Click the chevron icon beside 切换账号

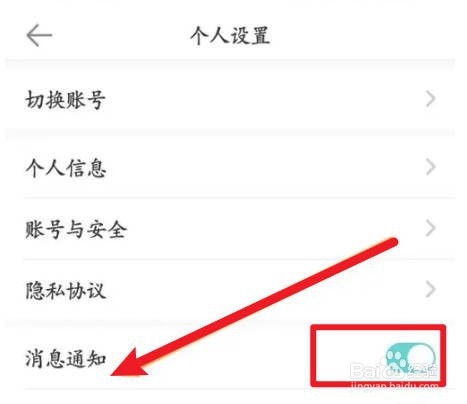pos(431,99)
